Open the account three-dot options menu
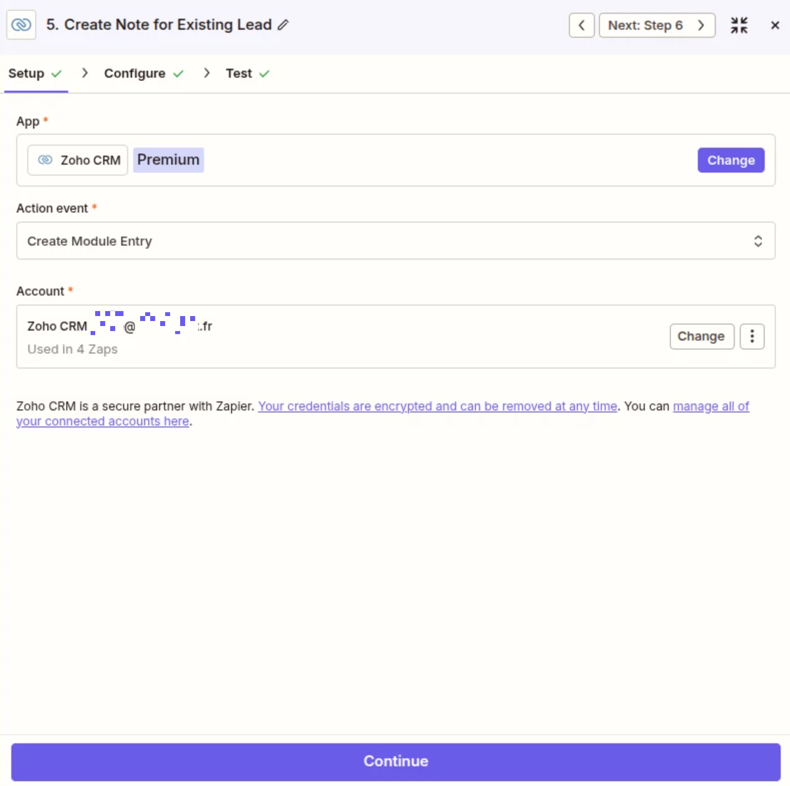This screenshot has height=786, width=790. (752, 336)
